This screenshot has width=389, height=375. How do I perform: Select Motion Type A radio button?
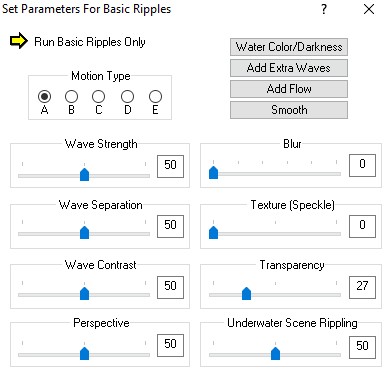click(44, 97)
